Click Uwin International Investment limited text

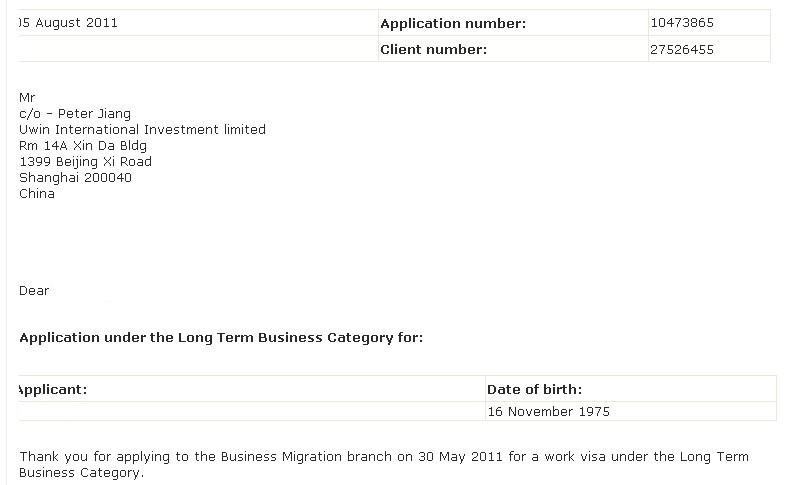(142, 129)
